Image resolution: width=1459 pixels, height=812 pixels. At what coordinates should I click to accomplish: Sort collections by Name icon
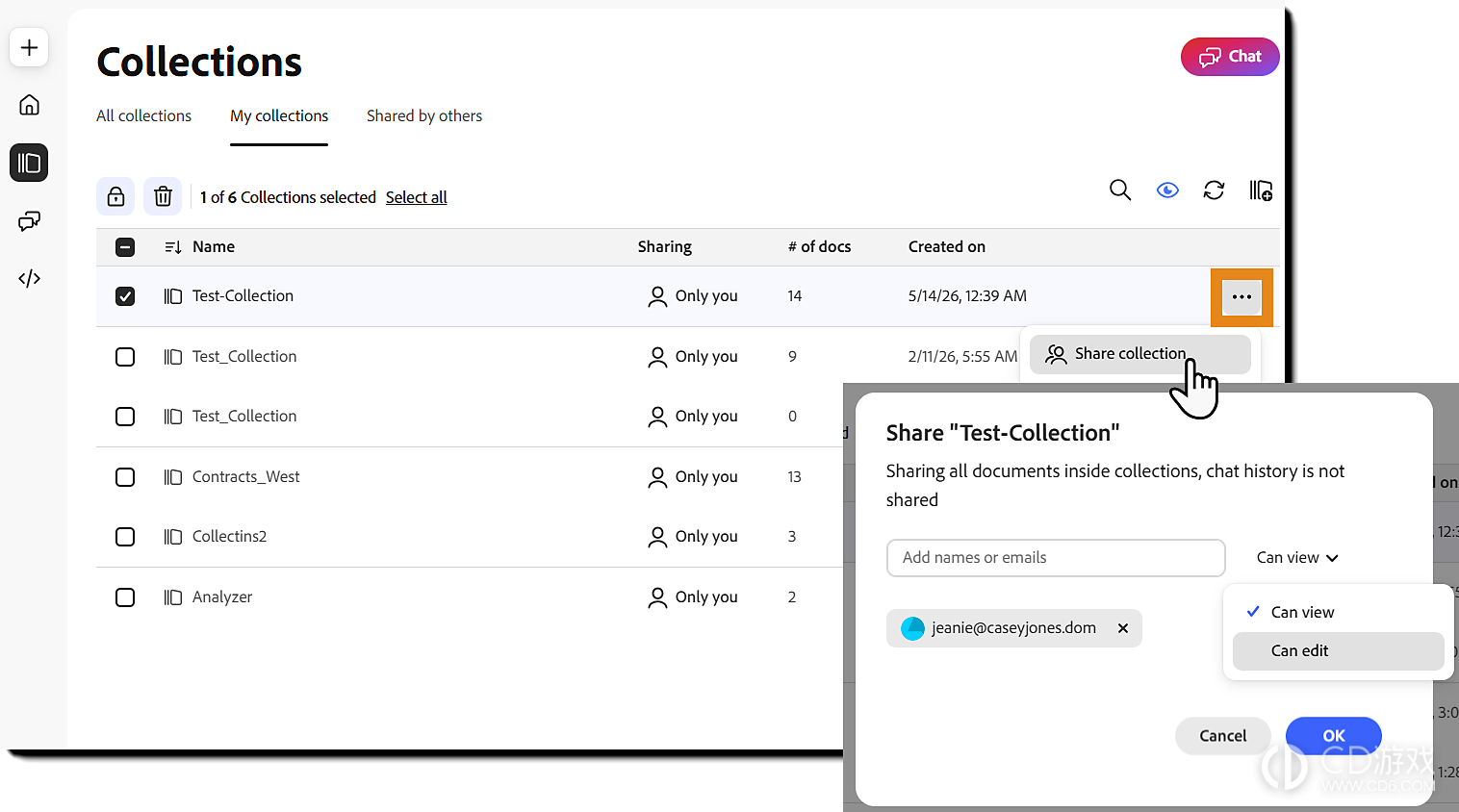(x=173, y=247)
